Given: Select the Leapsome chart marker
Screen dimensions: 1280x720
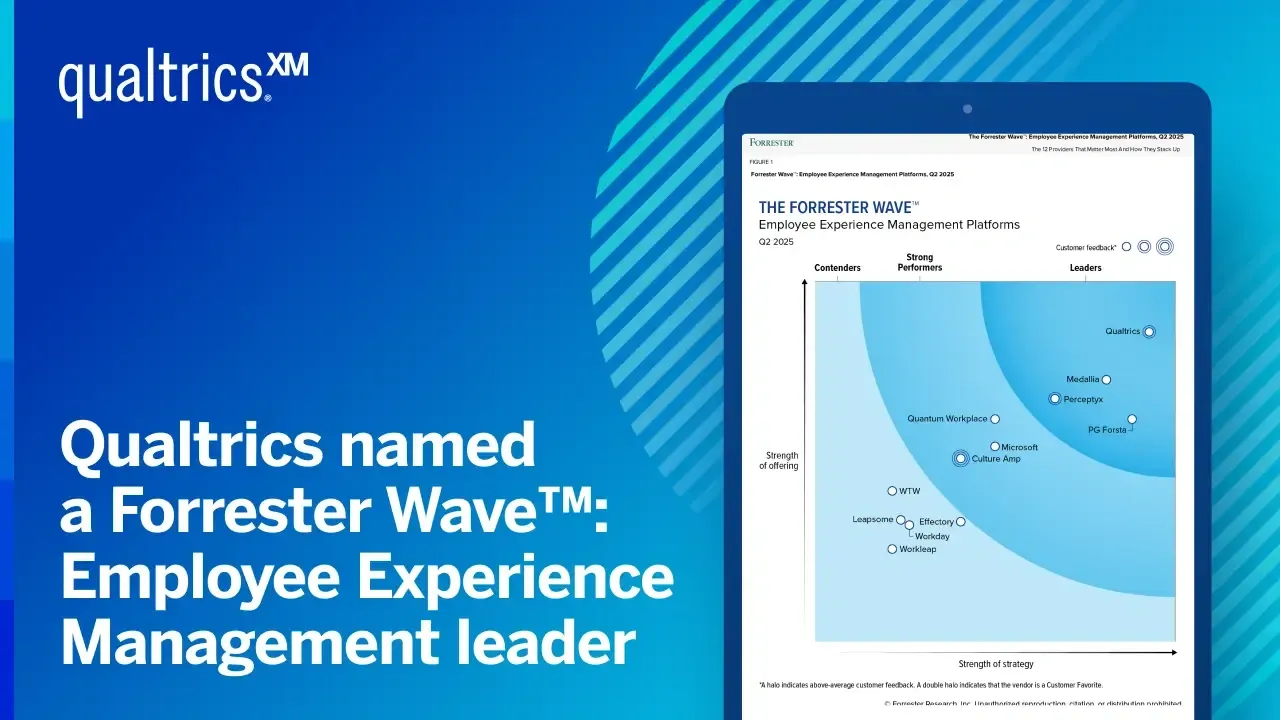Looking at the screenshot, I should pyautogui.click(x=901, y=520).
